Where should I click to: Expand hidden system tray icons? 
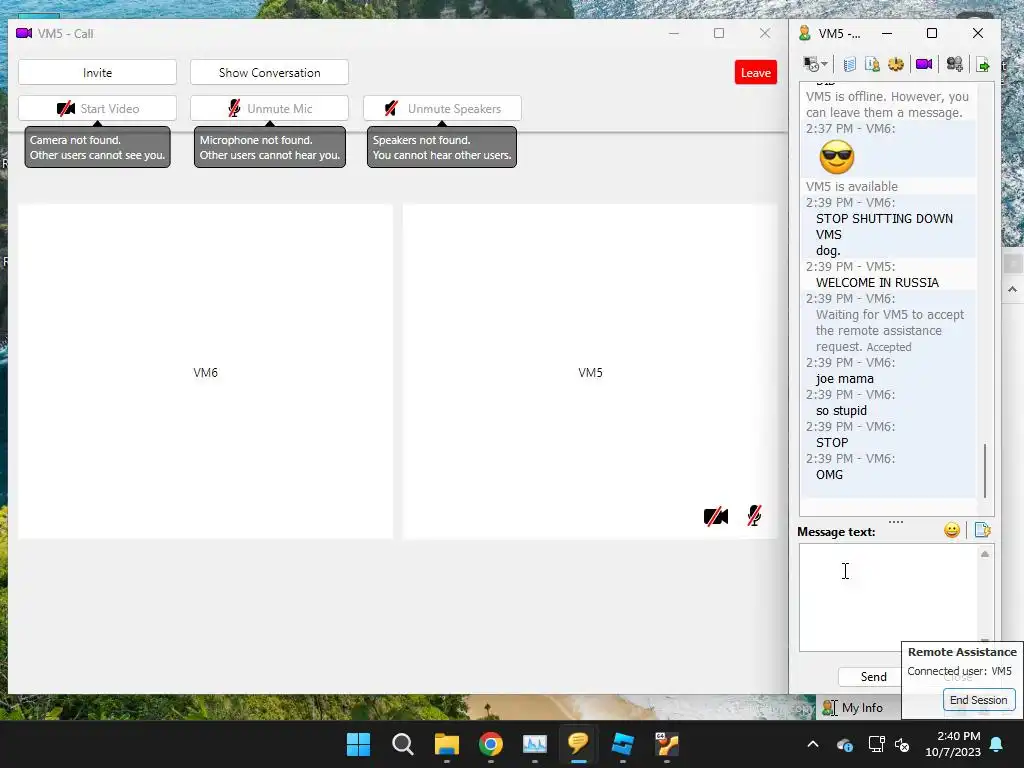(x=812, y=744)
